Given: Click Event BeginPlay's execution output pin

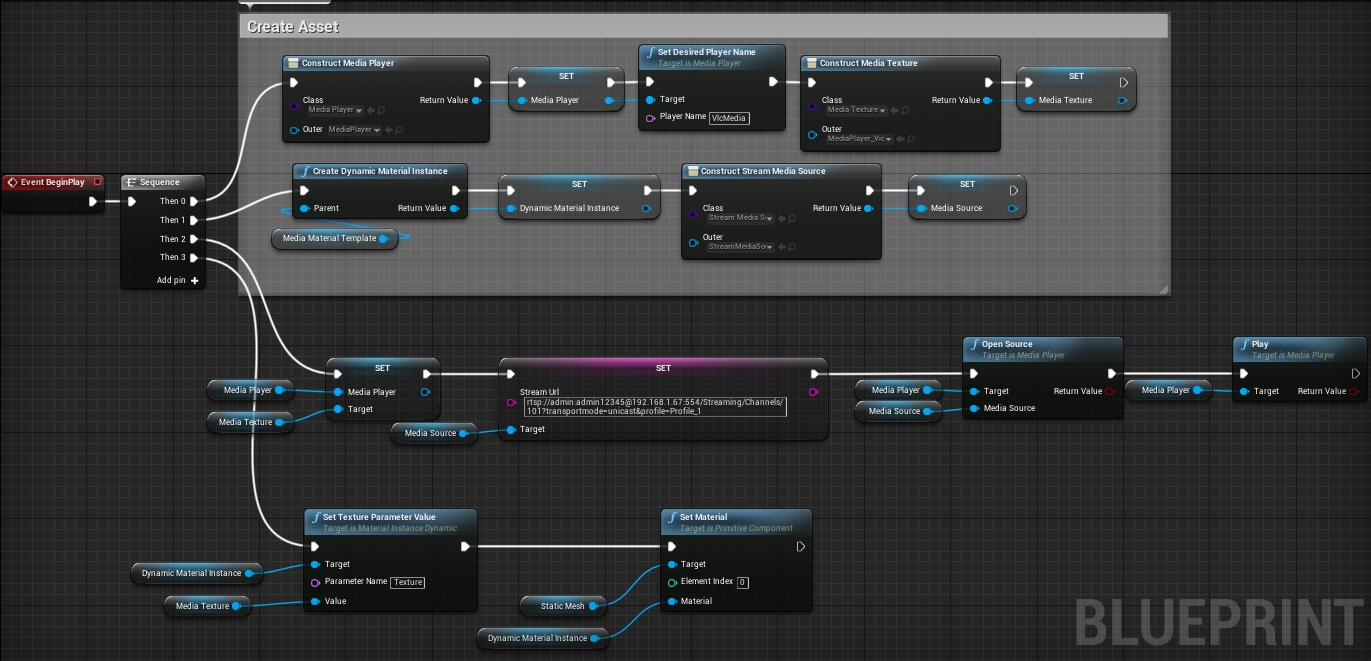Looking at the screenshot, I should tap(93, 200).
